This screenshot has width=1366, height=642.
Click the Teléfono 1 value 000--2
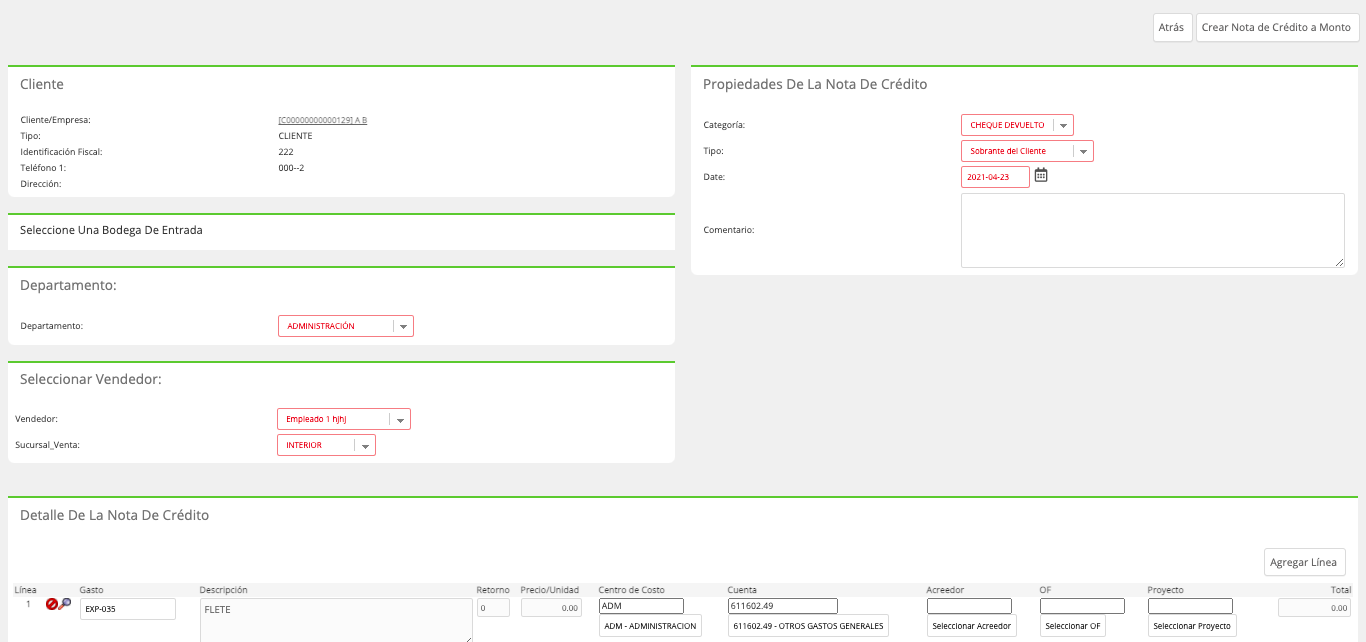[291, 168]
